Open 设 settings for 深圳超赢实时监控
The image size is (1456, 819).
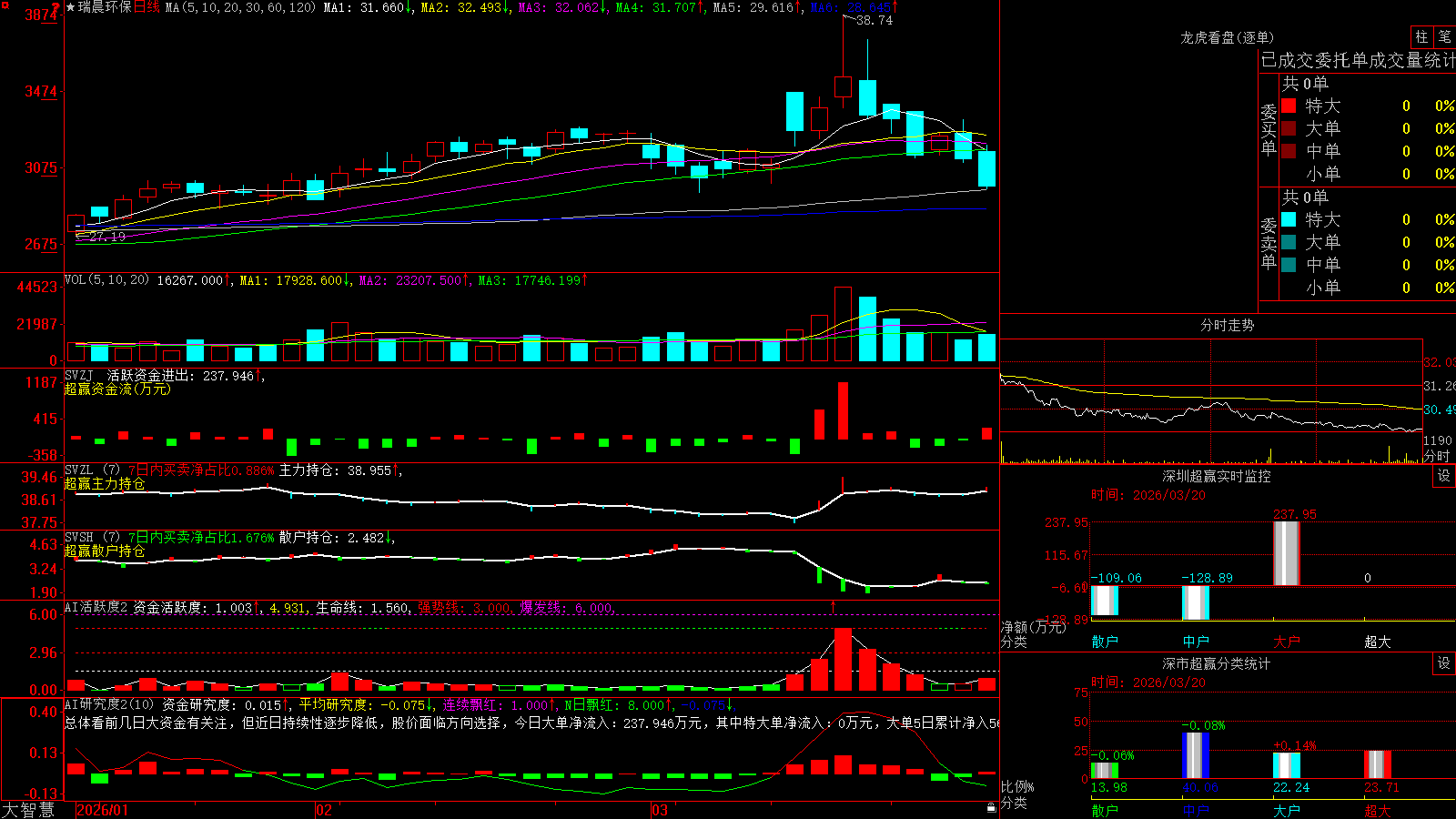click(x=1444, y=476)
